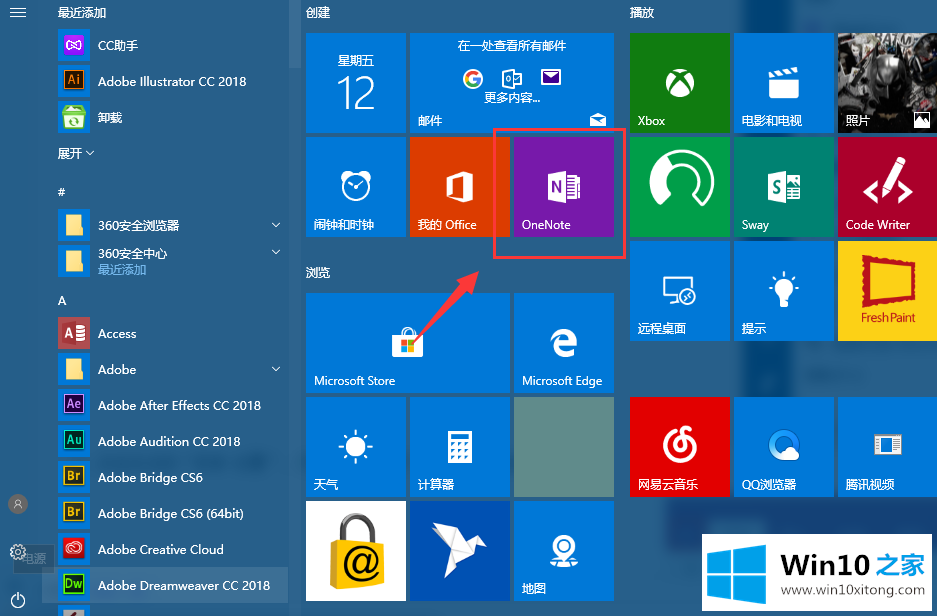The image size is (937, 616).
Task: Open the 360安全浏览器 folder icon
Action: point(74,225)
